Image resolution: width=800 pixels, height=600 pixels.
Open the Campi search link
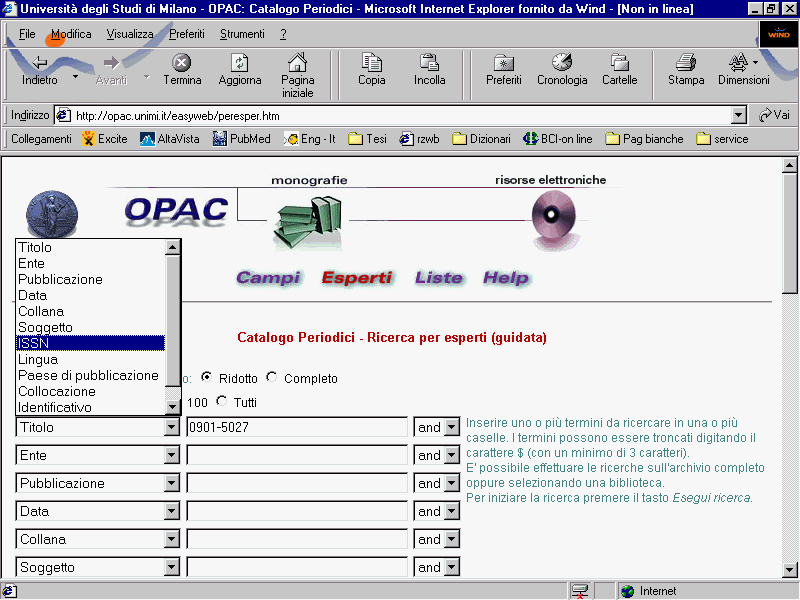coord(268,278)
